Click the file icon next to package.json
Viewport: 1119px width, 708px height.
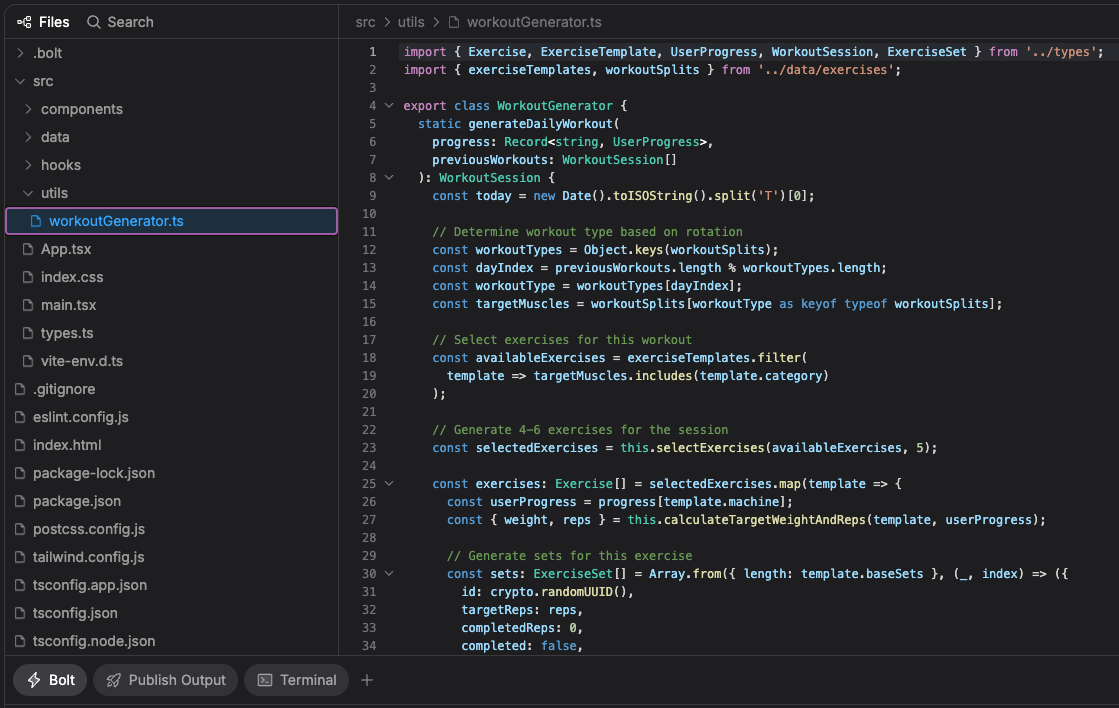coord(21,501)
